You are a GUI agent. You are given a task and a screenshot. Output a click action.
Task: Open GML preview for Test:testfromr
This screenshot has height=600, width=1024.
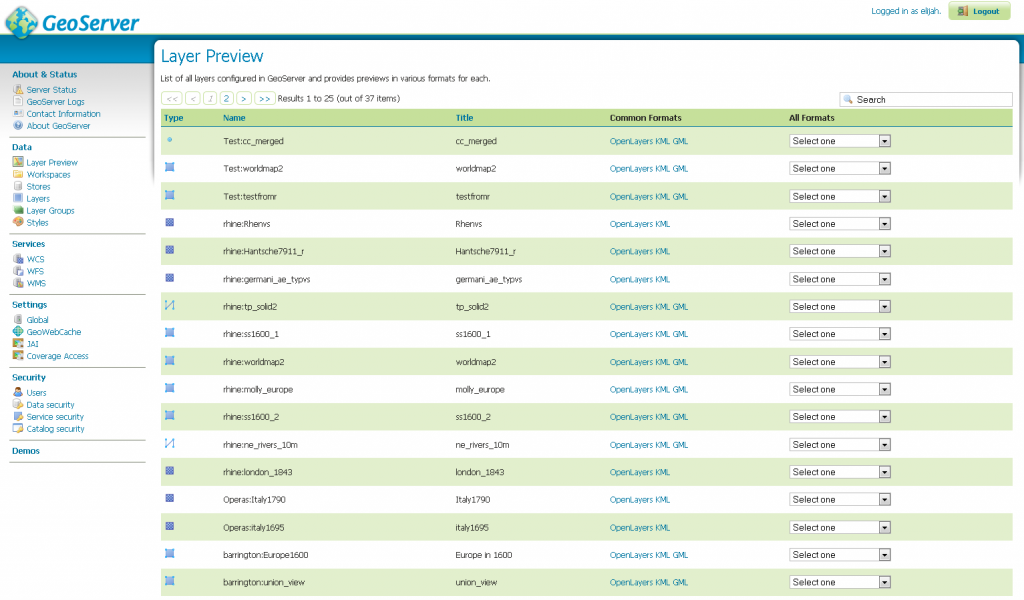(680, 197)
